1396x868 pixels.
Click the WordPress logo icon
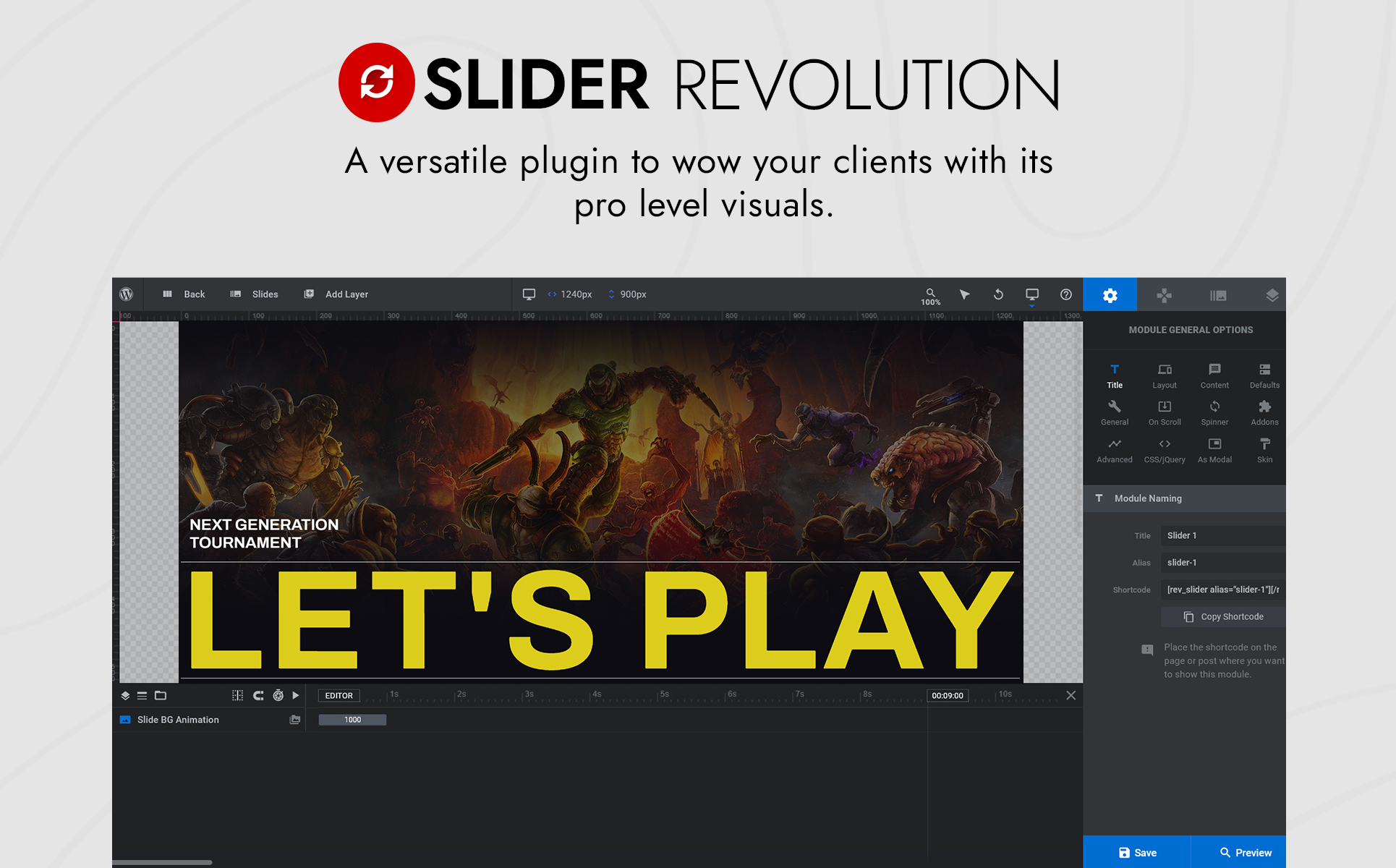point(127,294)
